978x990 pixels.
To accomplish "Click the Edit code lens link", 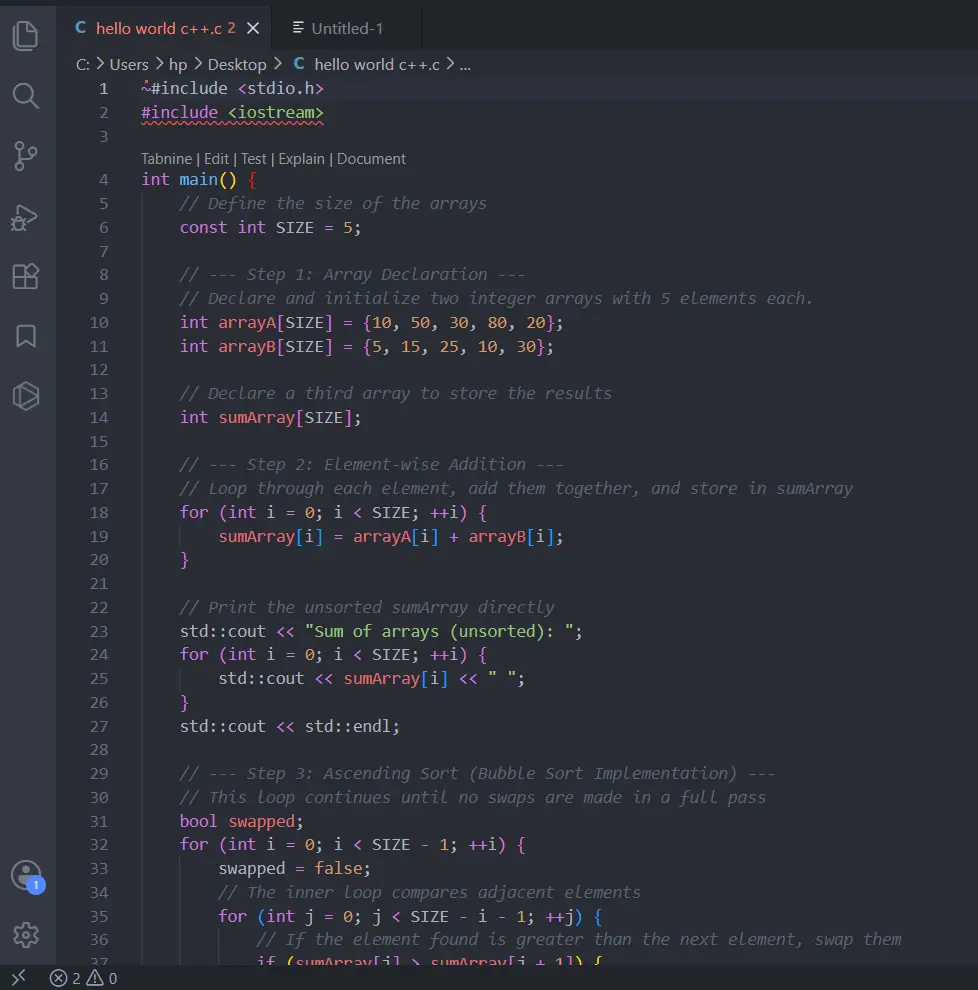I will coord(216,158).
